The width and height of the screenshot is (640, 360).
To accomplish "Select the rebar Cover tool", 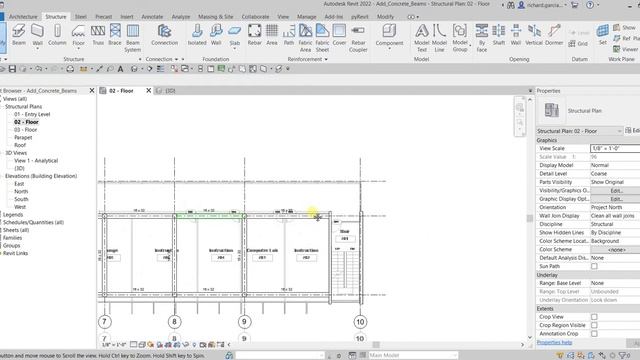I will point(339,35).
